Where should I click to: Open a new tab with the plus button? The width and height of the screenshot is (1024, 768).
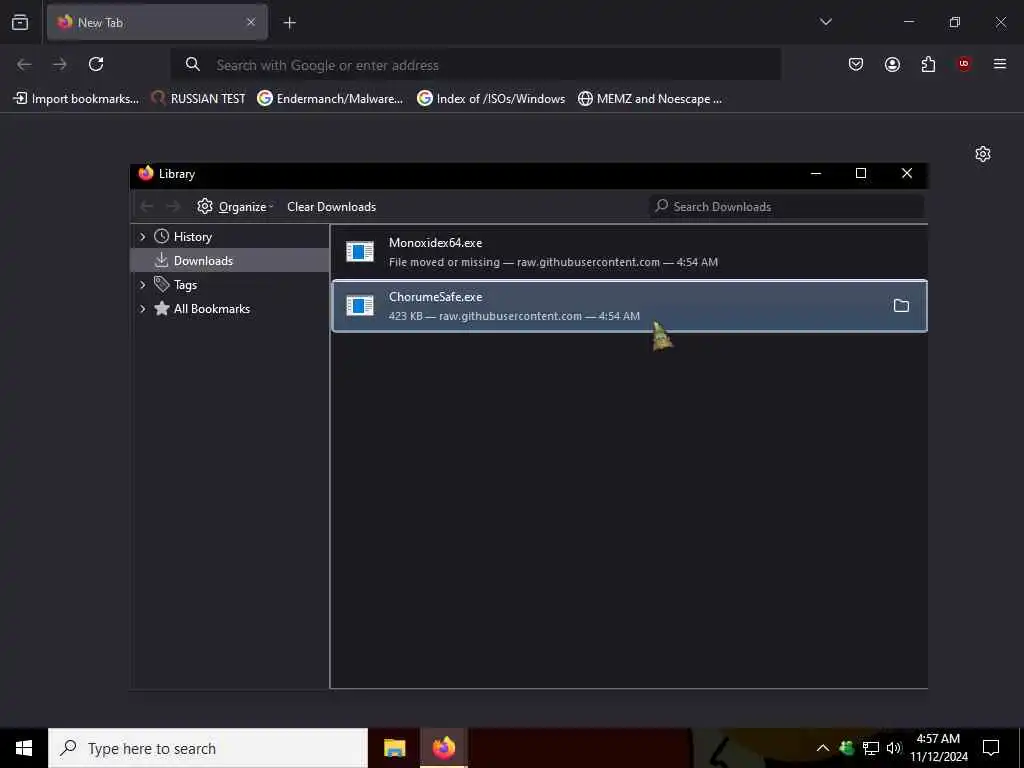[x=289, y=23]
